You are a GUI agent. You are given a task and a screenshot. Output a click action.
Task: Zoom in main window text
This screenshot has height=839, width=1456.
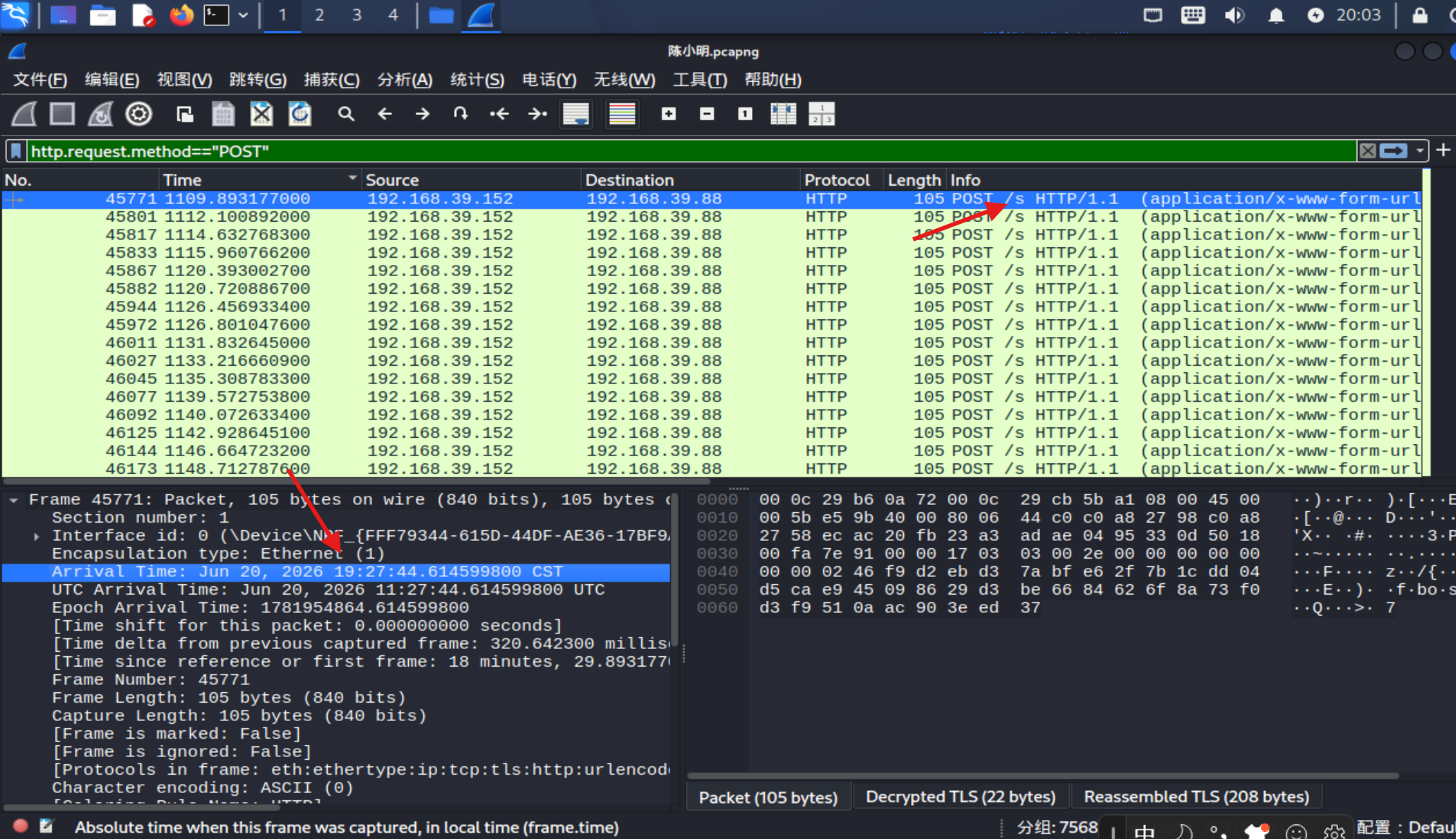tap(669, 114)
